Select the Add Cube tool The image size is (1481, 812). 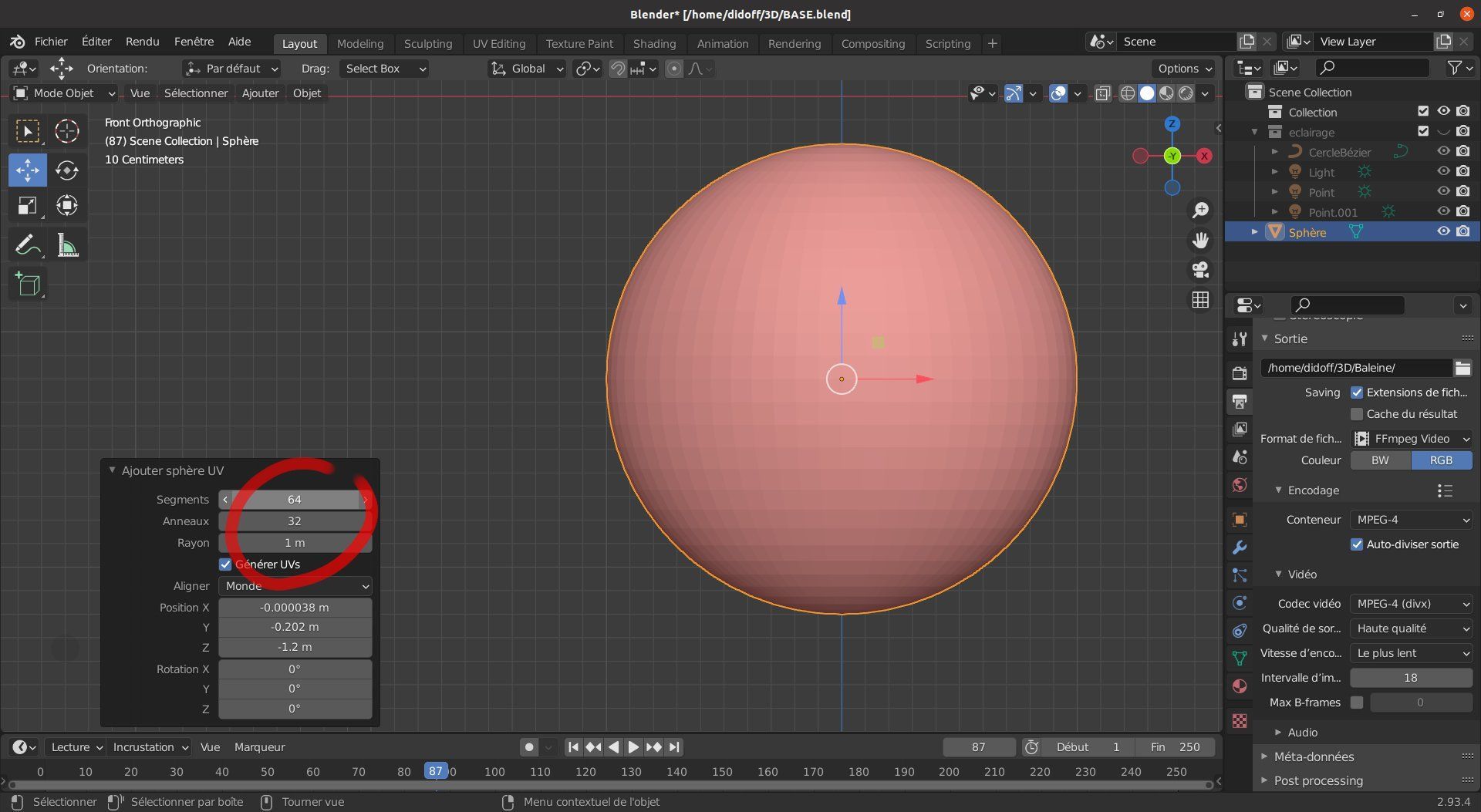27,285
